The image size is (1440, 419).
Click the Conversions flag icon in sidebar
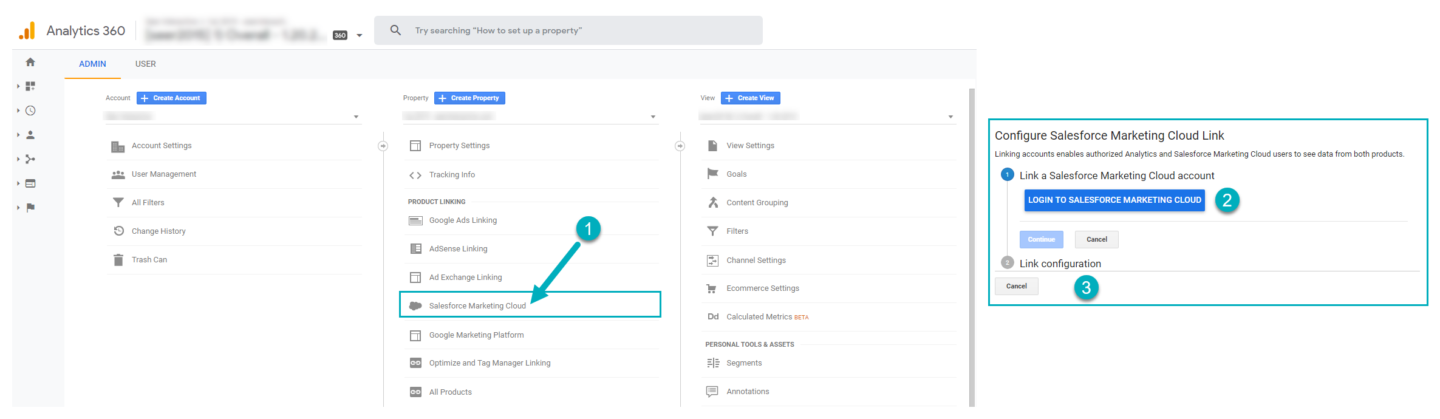[30, 208]
